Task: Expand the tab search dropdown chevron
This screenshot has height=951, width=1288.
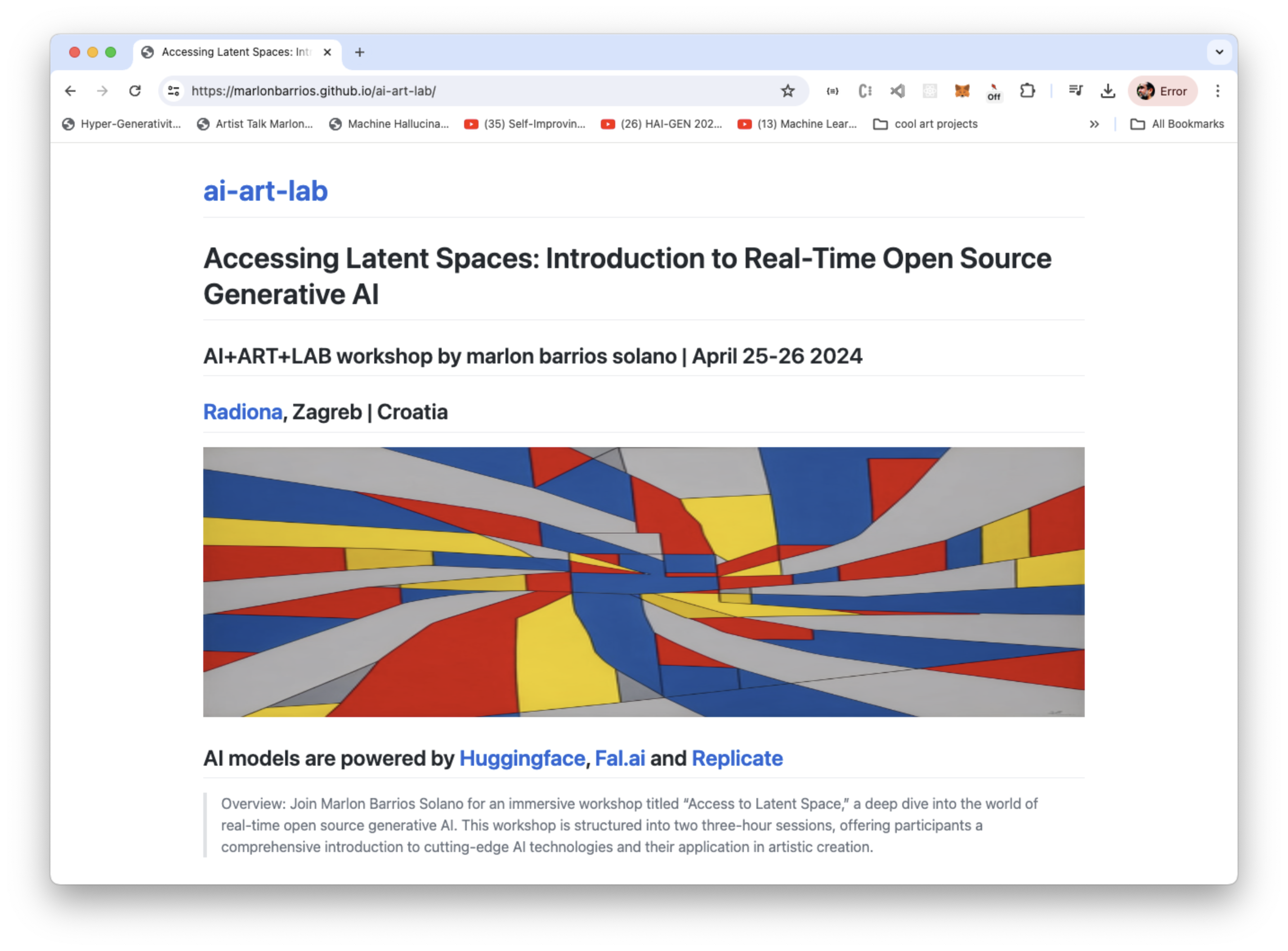Action: click(x=1219, y=52)
